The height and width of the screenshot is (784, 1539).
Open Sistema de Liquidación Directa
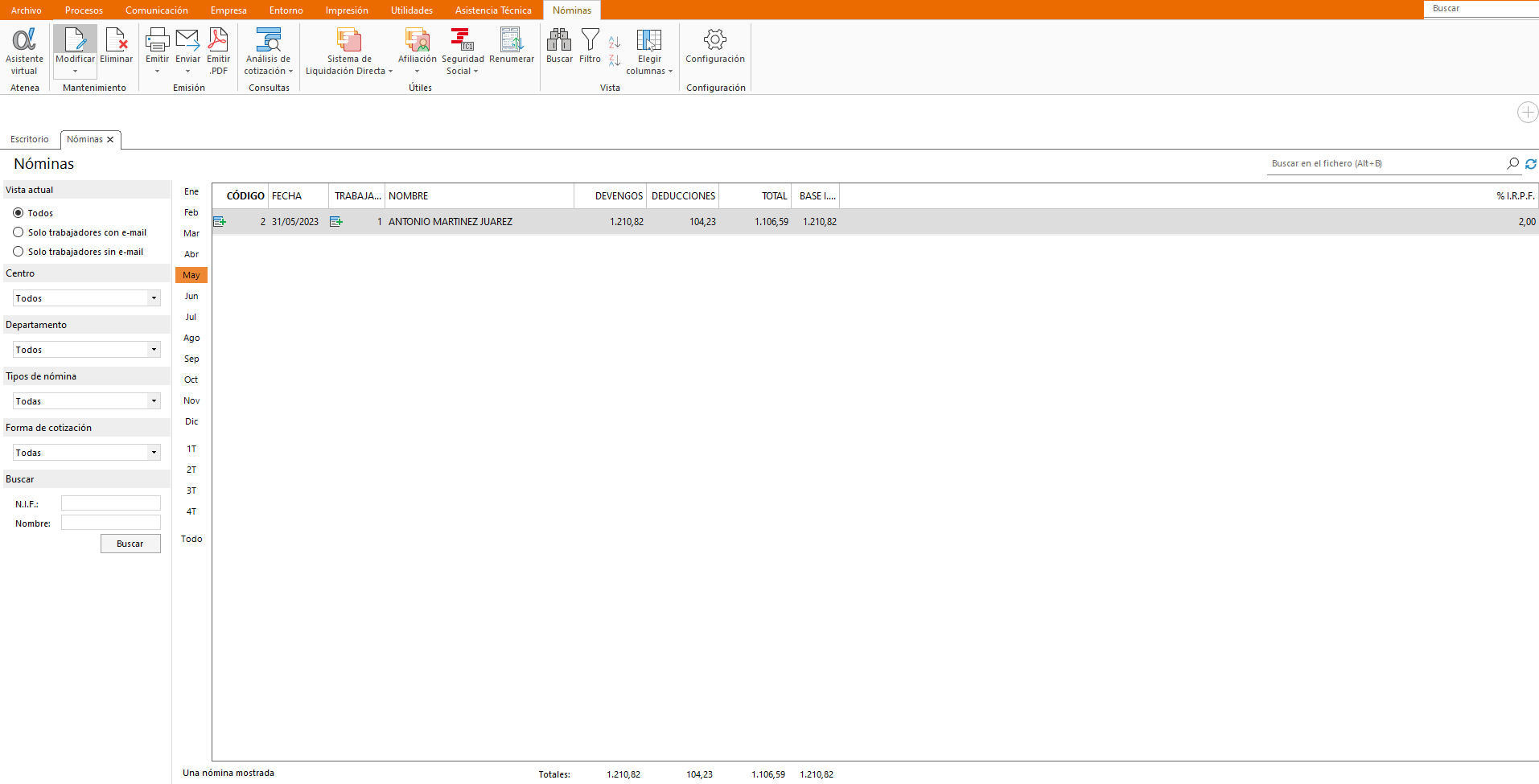[x=349, y=39]
